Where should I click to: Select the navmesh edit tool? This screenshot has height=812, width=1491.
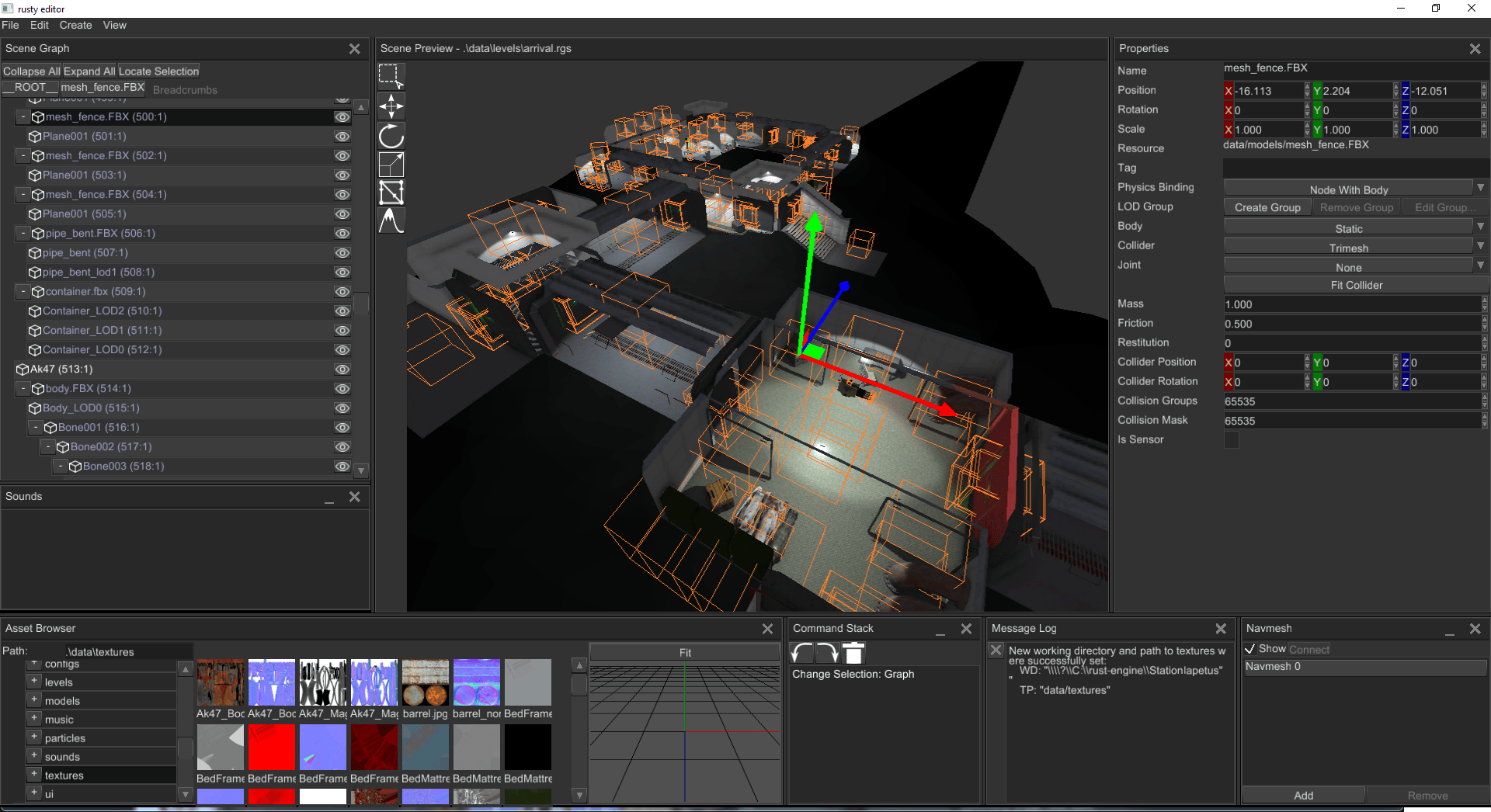391,193
